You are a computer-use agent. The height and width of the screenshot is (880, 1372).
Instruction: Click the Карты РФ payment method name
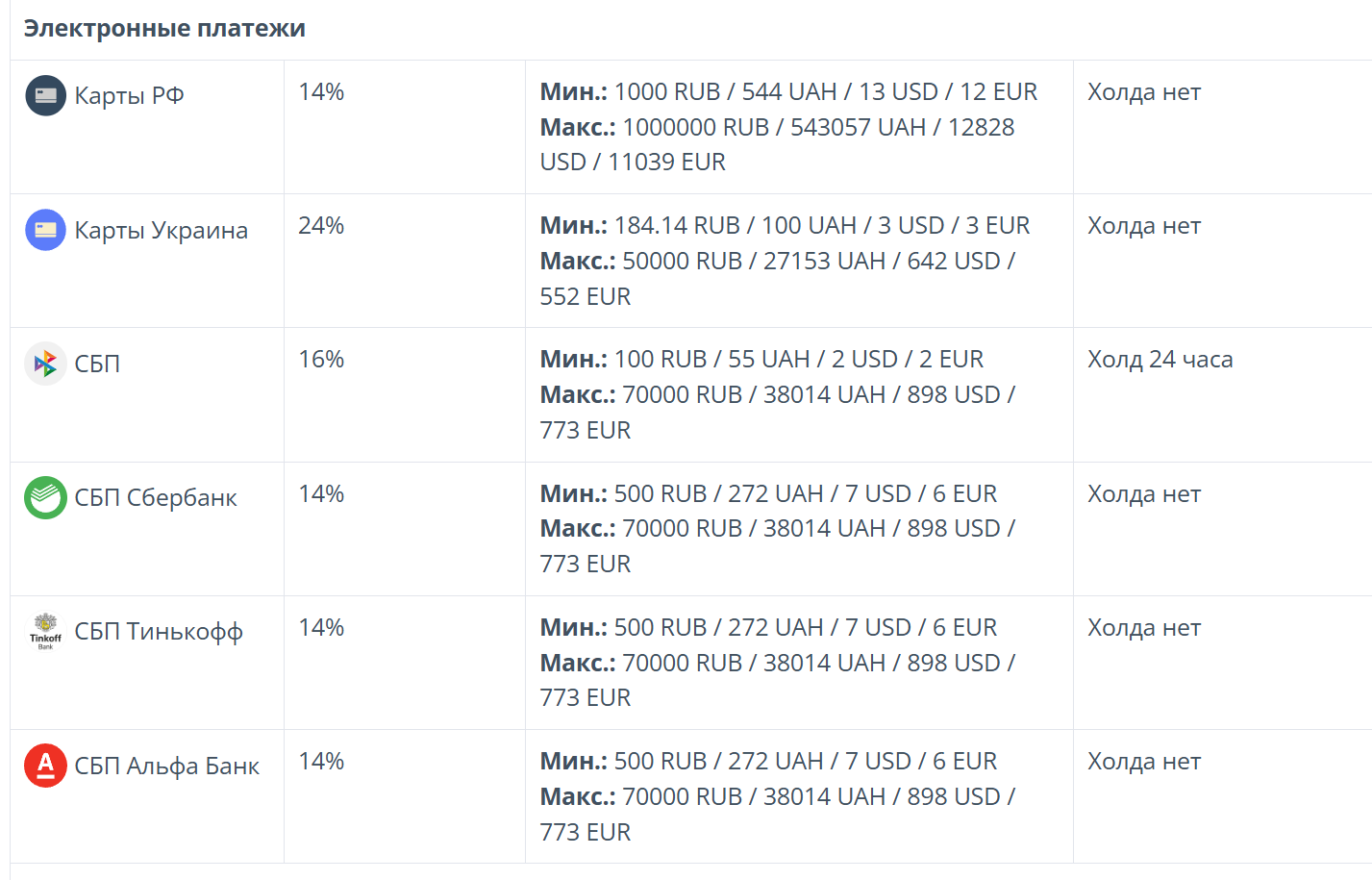[x=129, y=95]
